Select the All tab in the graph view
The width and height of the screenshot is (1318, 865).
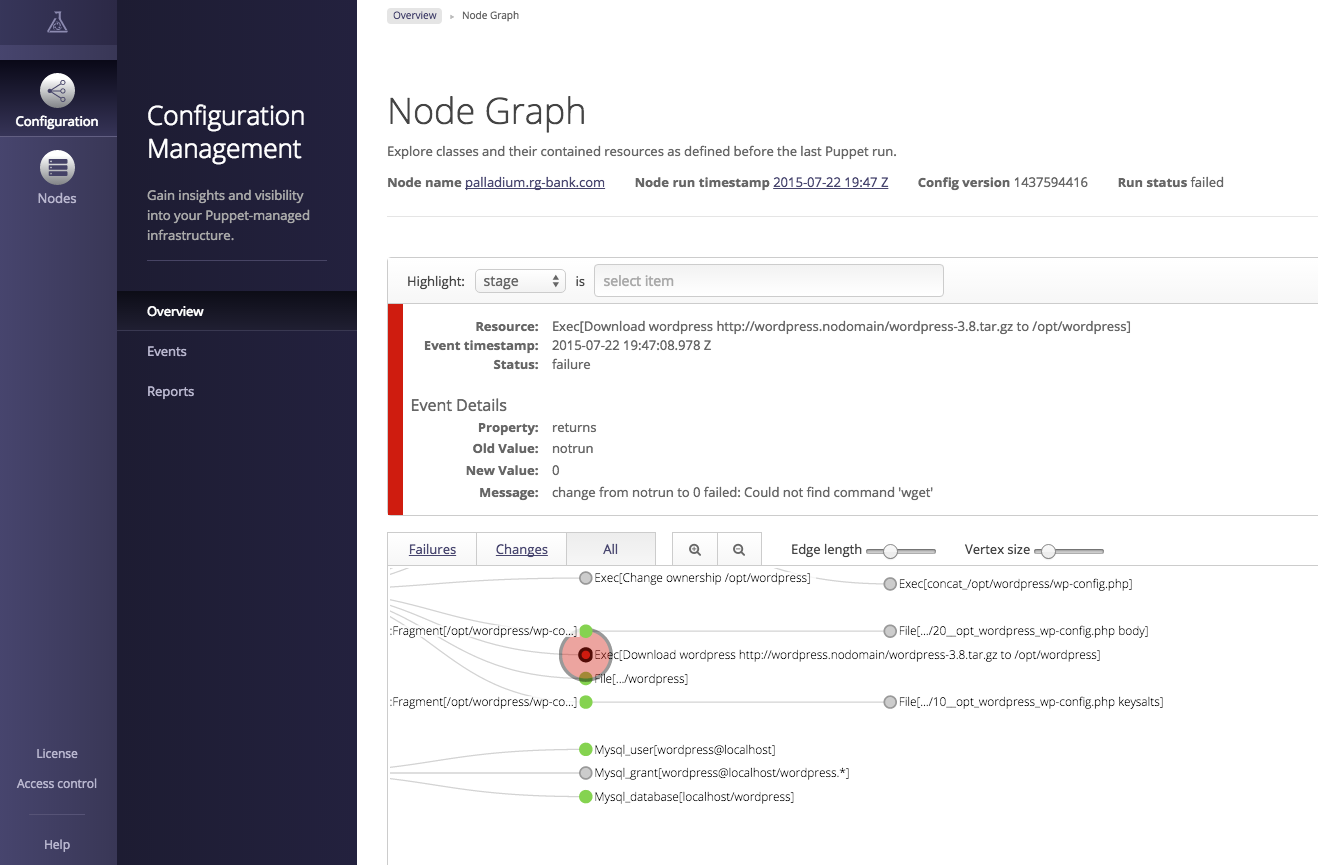pos(610,549)
